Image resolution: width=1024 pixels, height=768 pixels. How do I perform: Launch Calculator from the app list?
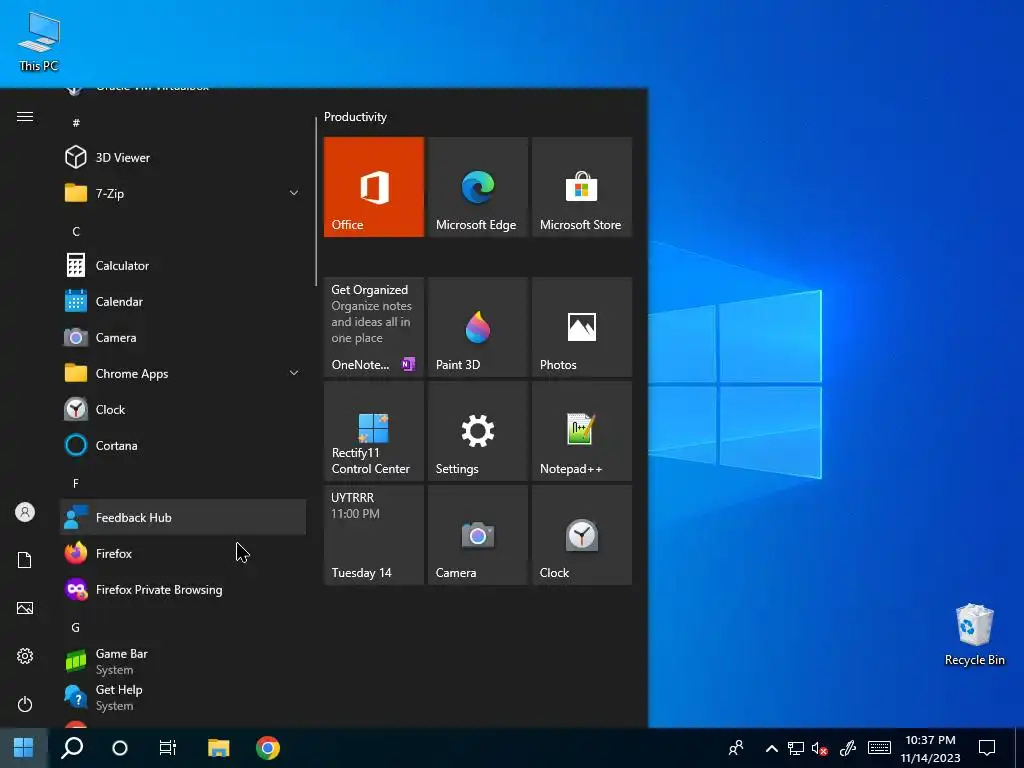coord(183,266)
